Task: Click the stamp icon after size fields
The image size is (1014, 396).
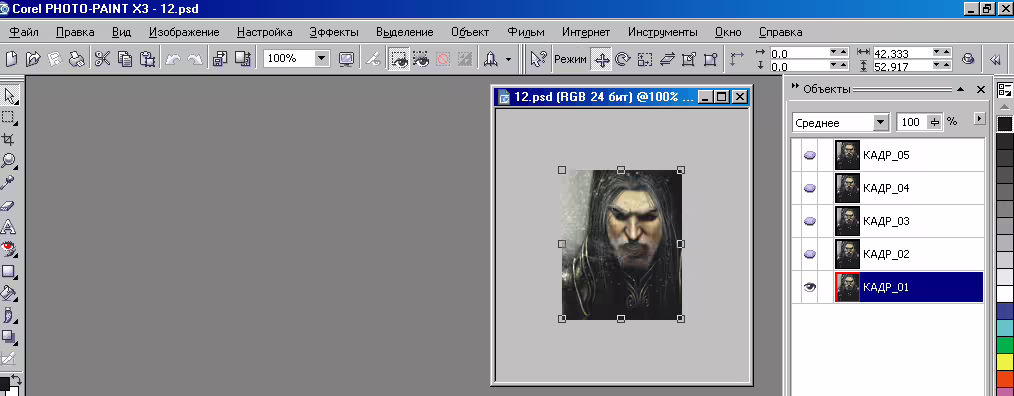Action: coord(968,58)
